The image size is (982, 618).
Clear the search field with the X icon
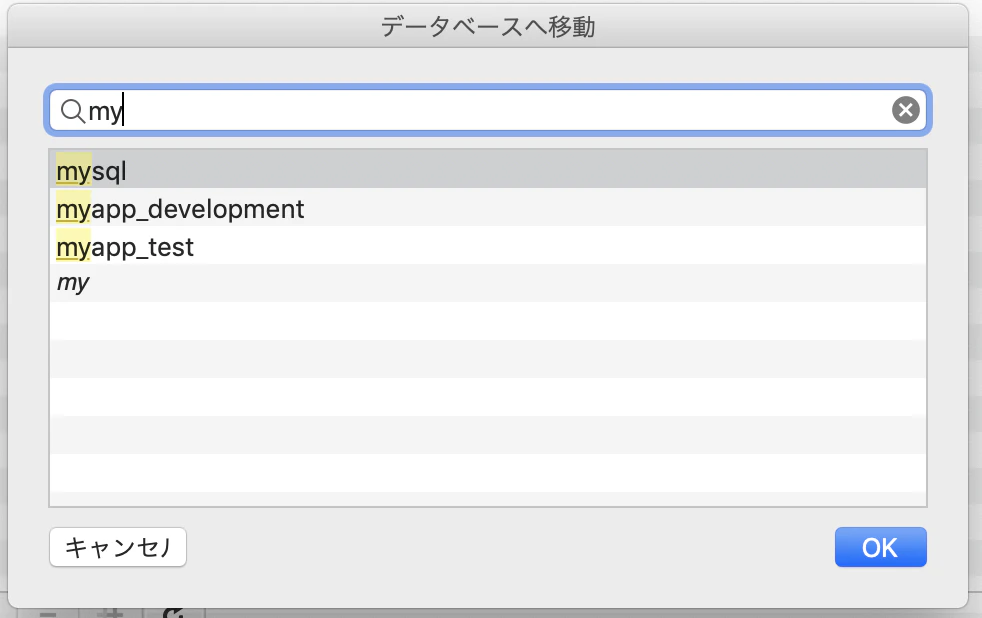click(x=906, y=110)
